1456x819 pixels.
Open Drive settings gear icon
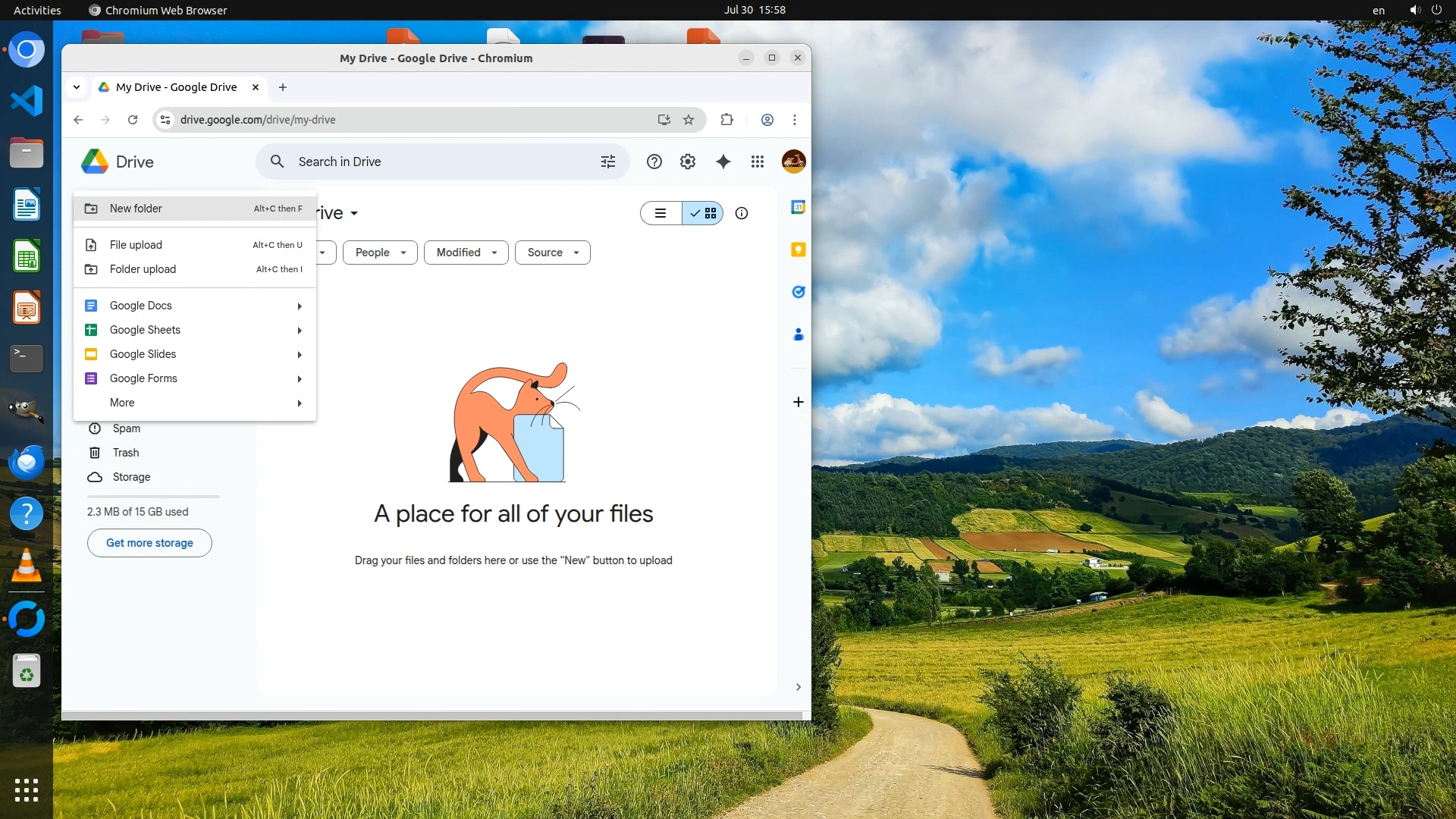(x=687, y=162)
